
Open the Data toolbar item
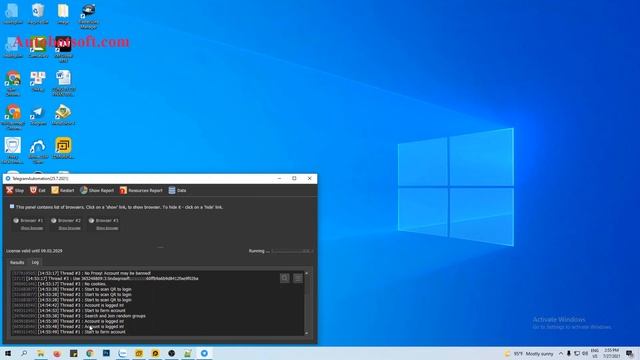pos(178,190)
